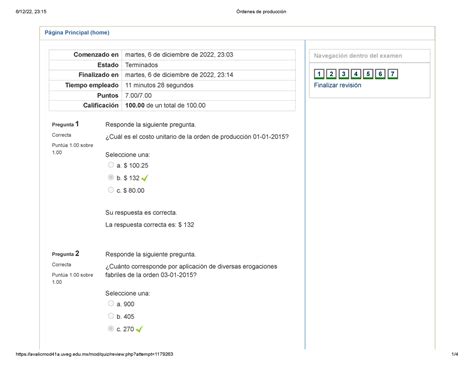474x366 pixels.
Task: Open the Página Principal (home) link
Action: [77, 32]
